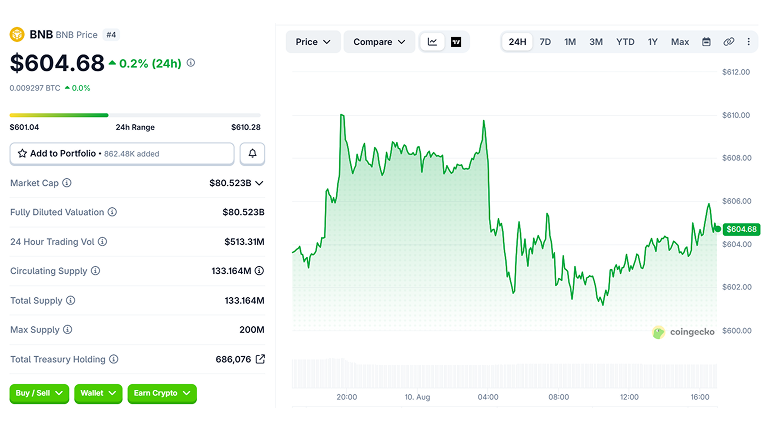Click the volume bars below the chart
The image size is (768, 432).
[504, 374]
